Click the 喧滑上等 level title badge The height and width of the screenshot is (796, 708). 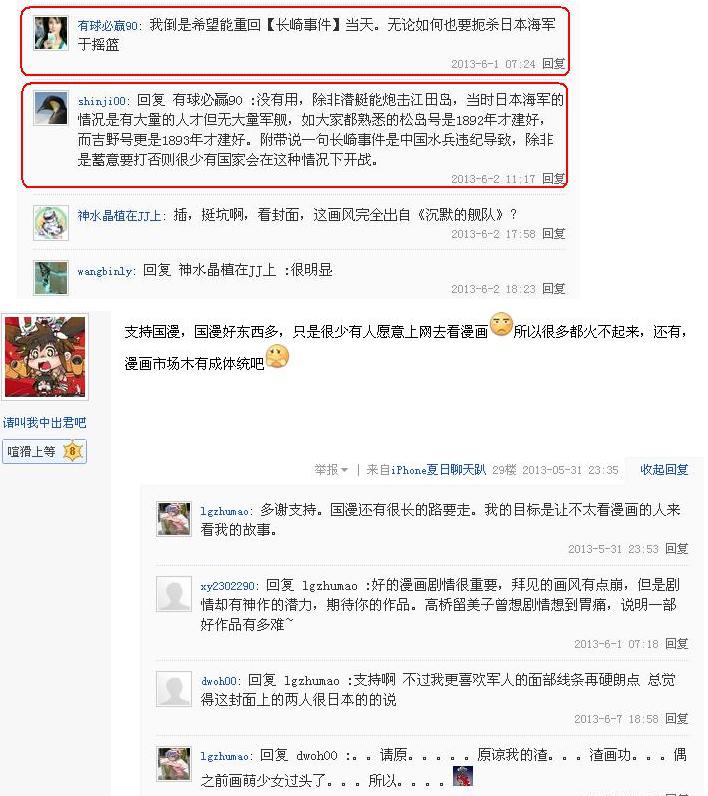pos(32,451)
